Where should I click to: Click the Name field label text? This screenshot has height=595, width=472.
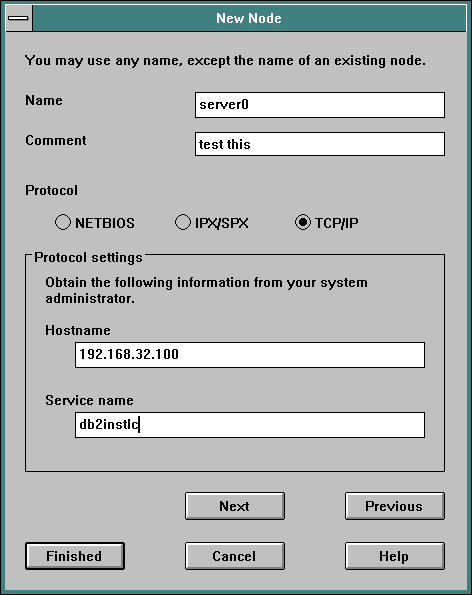(x=44, y=101)
